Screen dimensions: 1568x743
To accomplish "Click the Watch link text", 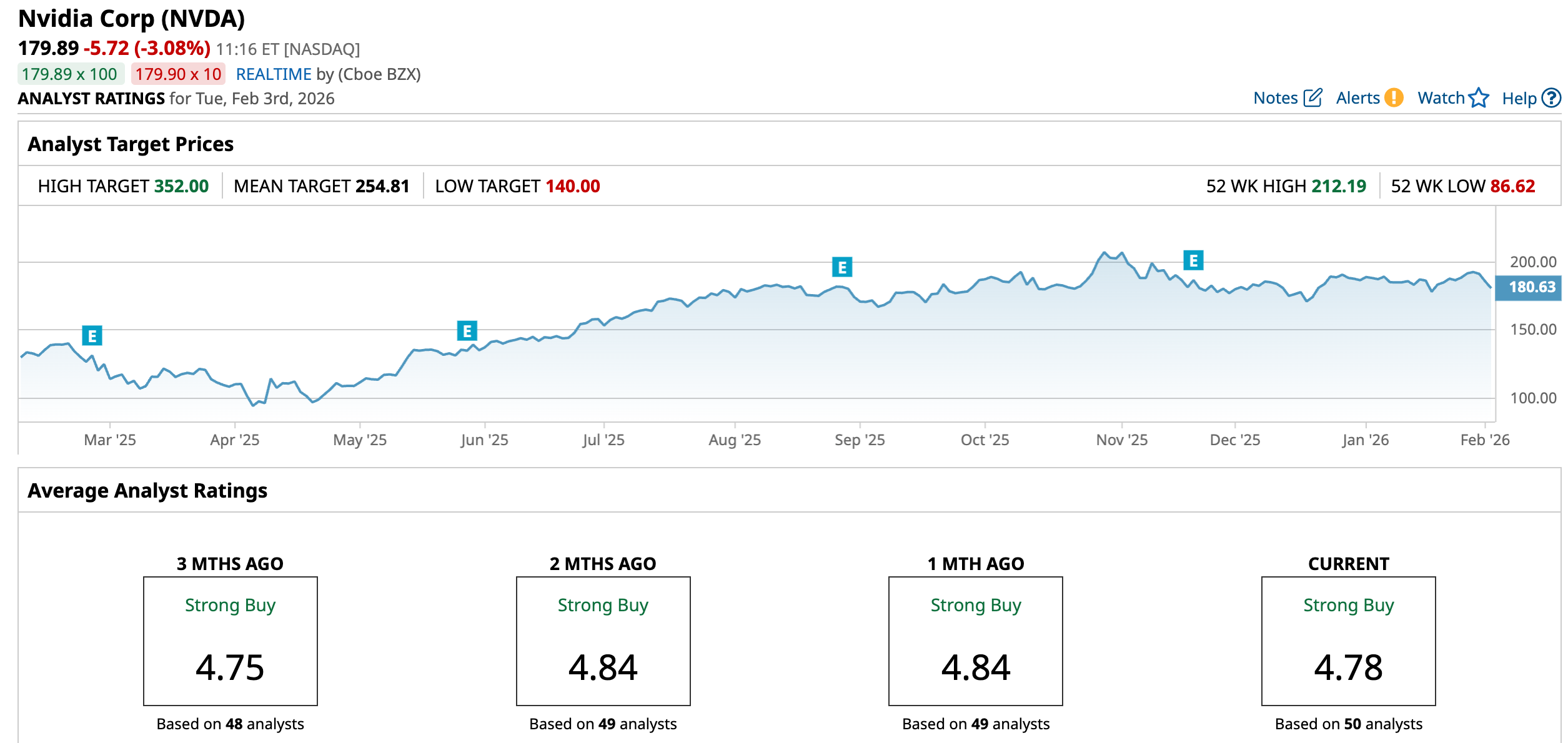I will click(x=1441, y=98).
